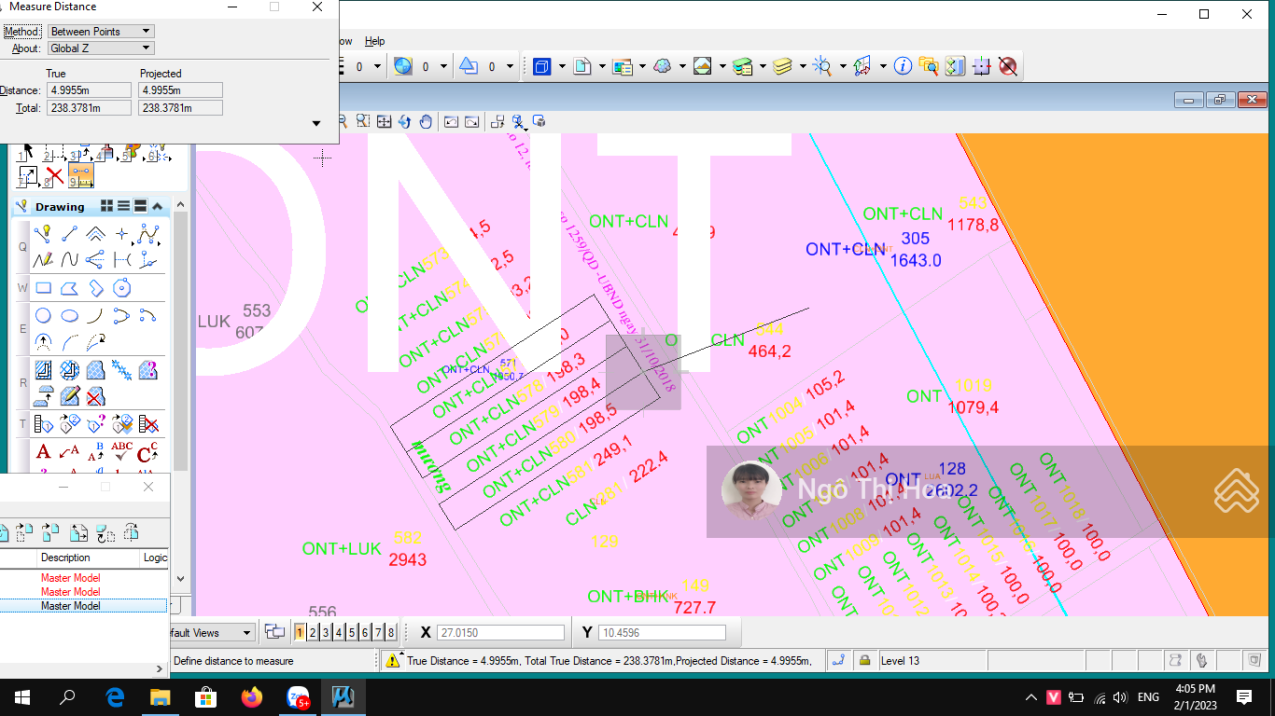This screenshot has height=716, width=1275.
Task: Activate the Measure Distance tool icon
Action: [81, 177]
